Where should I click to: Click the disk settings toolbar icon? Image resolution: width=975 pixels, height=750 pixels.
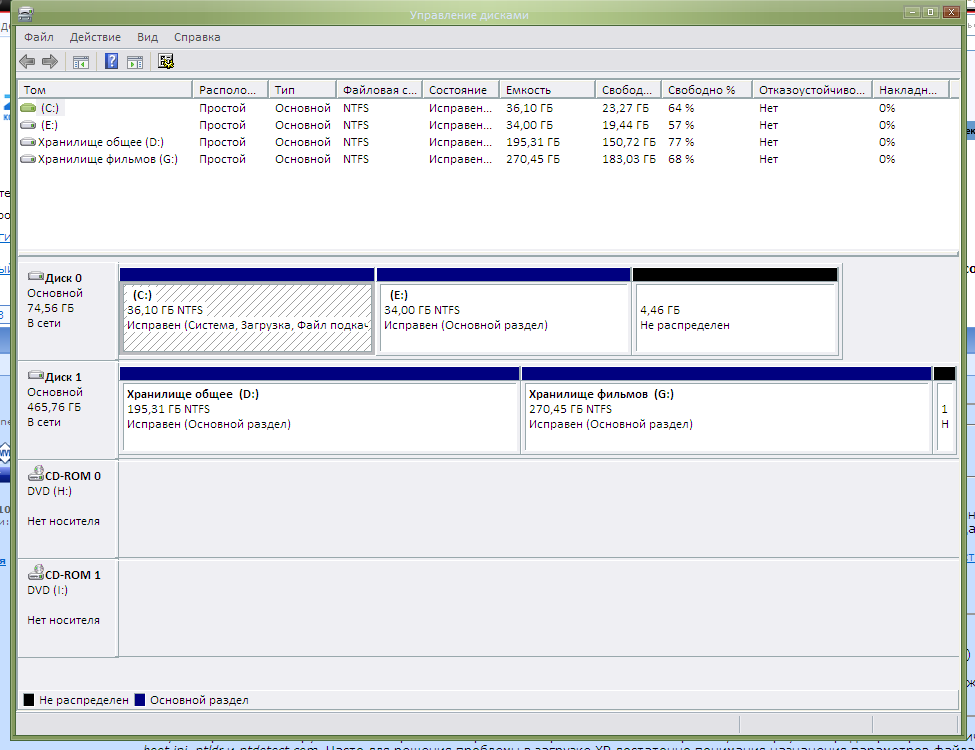166,62
